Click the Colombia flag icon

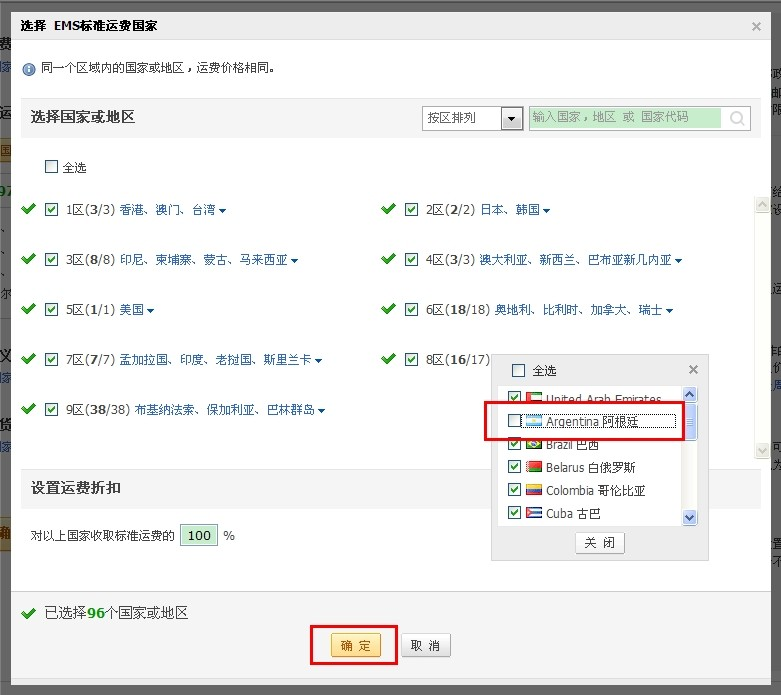533,490
